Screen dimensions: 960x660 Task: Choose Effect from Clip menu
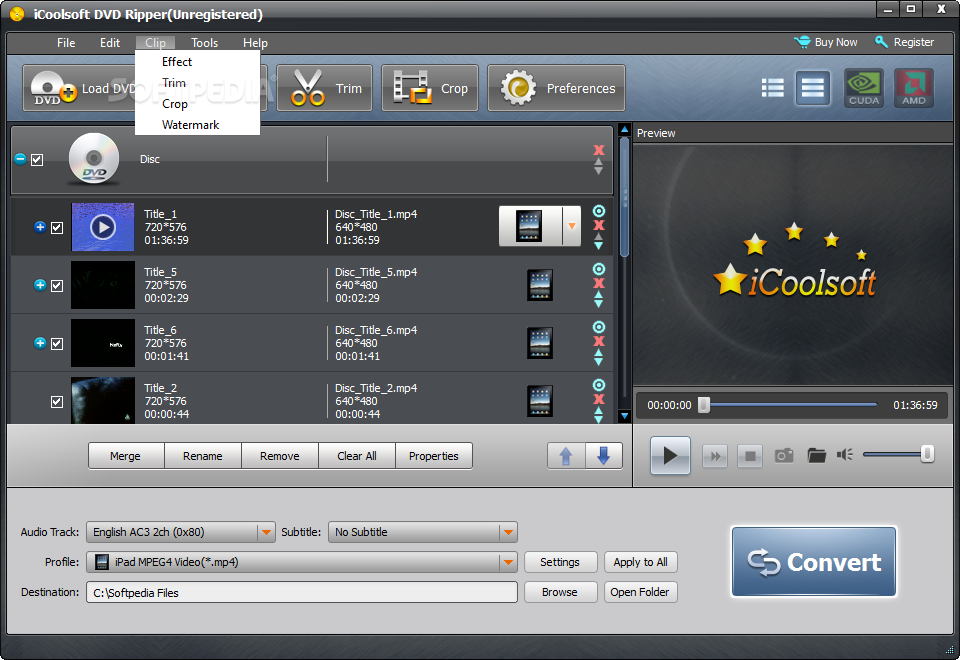coord(177,62)
